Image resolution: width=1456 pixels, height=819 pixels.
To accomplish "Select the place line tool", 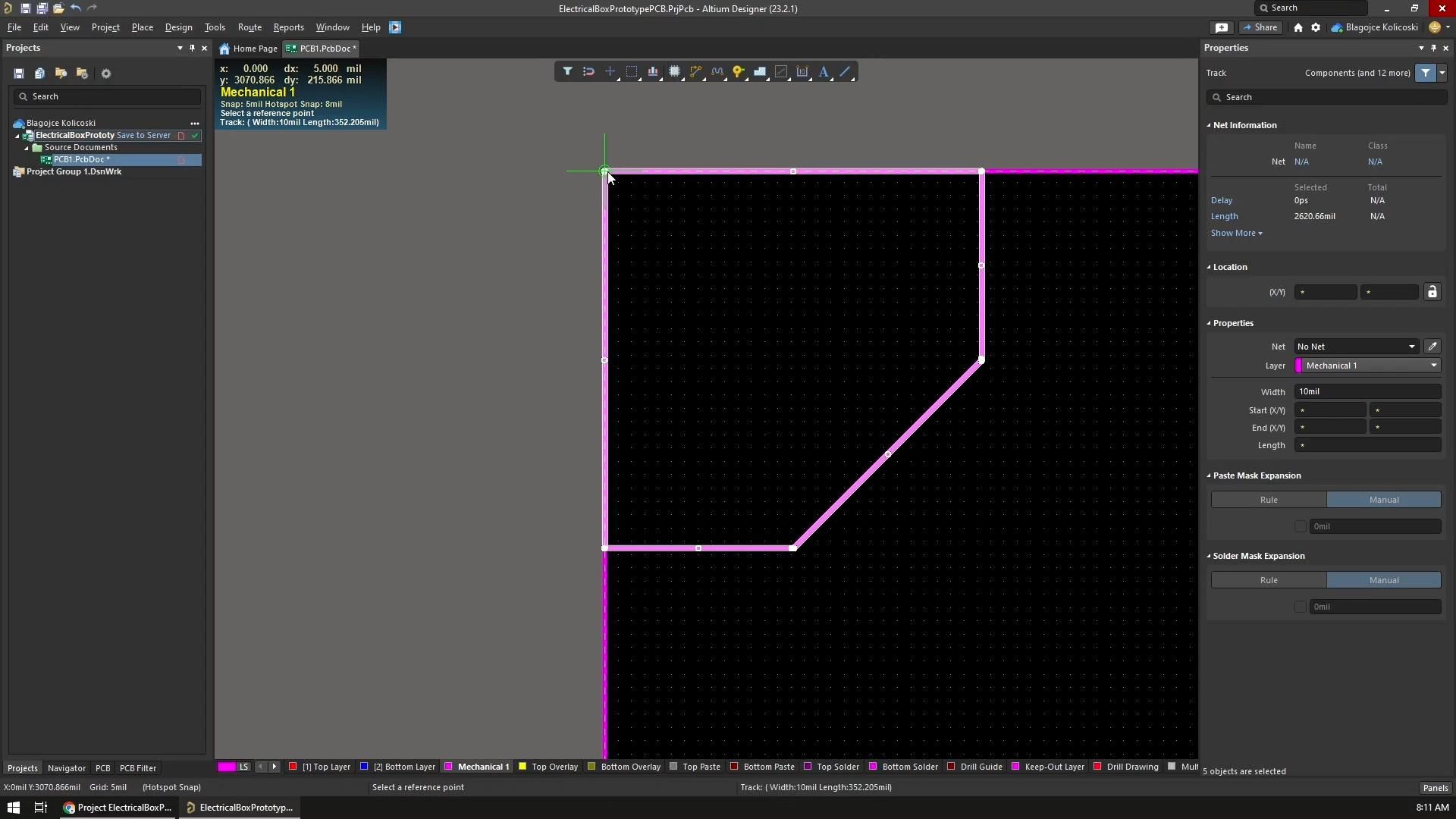I will (x=846, y=71).
